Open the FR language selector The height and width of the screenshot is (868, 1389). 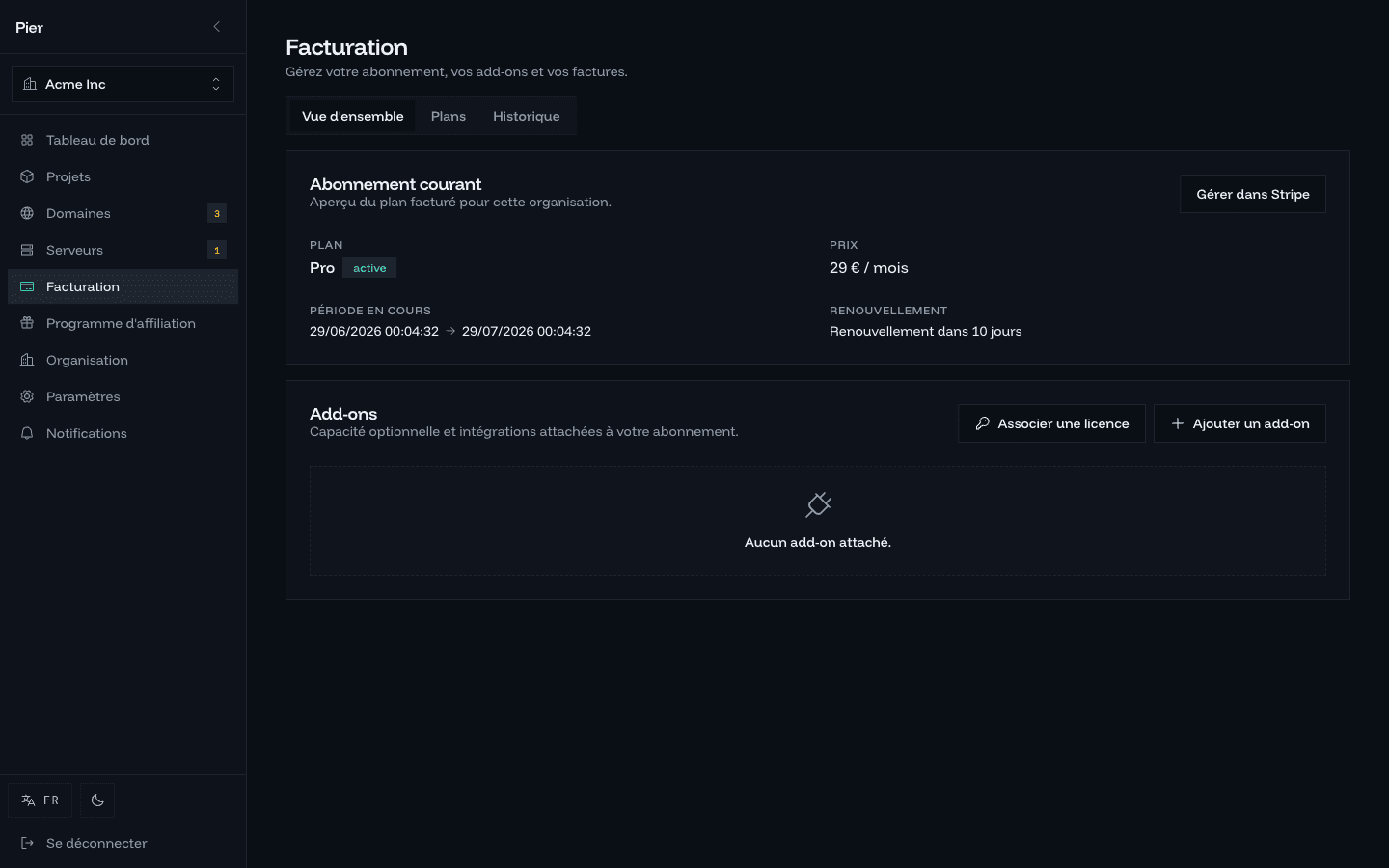41,800
